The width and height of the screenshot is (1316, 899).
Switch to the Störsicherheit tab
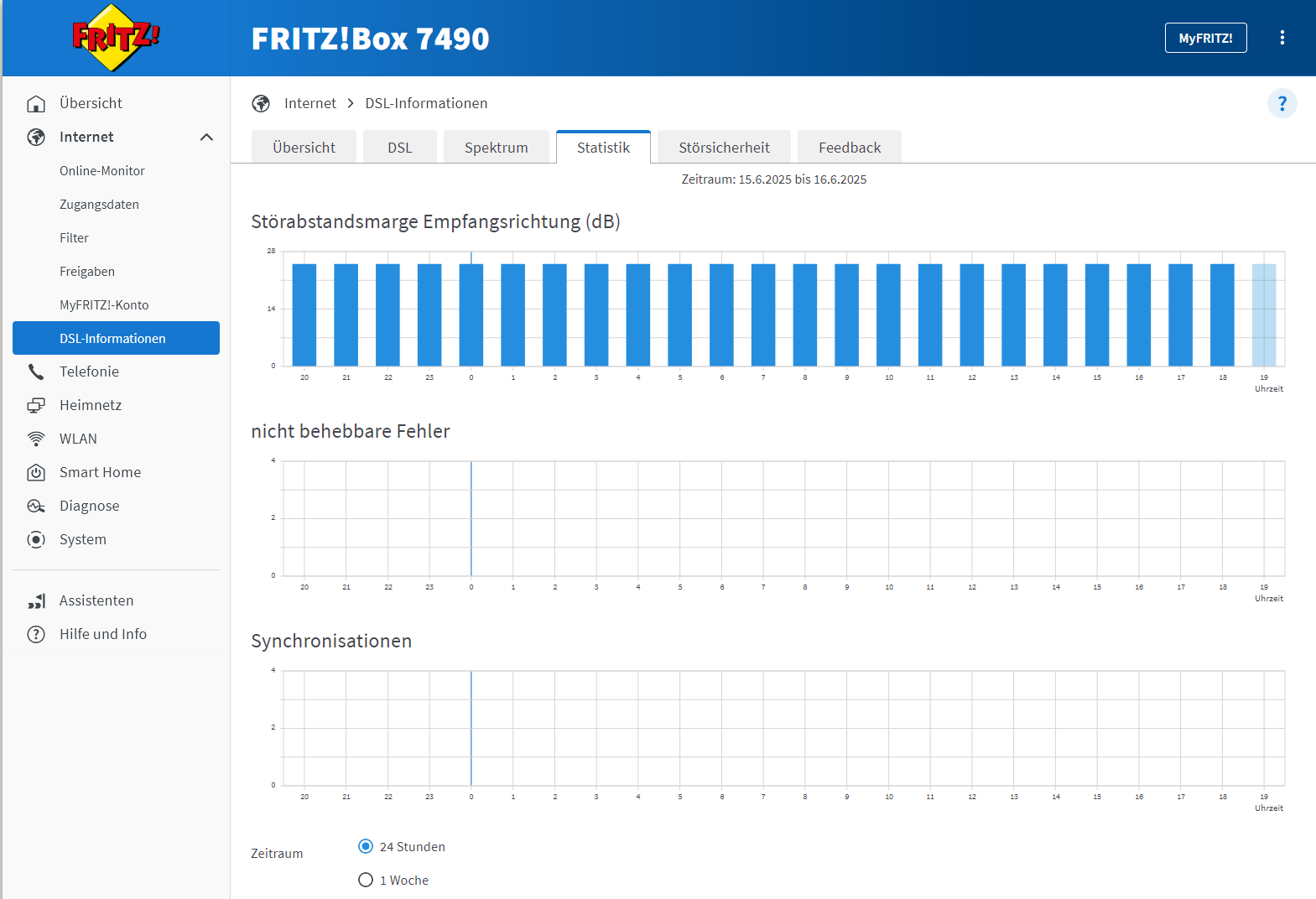click(724, 148)
